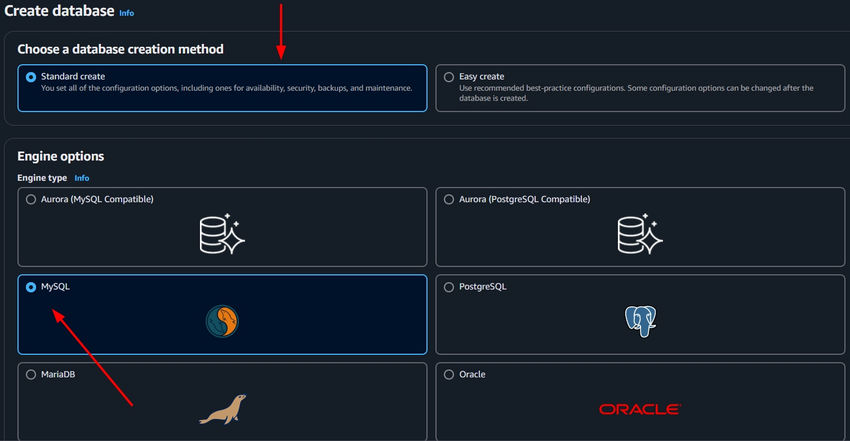
Task: Open the Info link beside Create database
Action: pyautogui.click(x=126, y=13)
